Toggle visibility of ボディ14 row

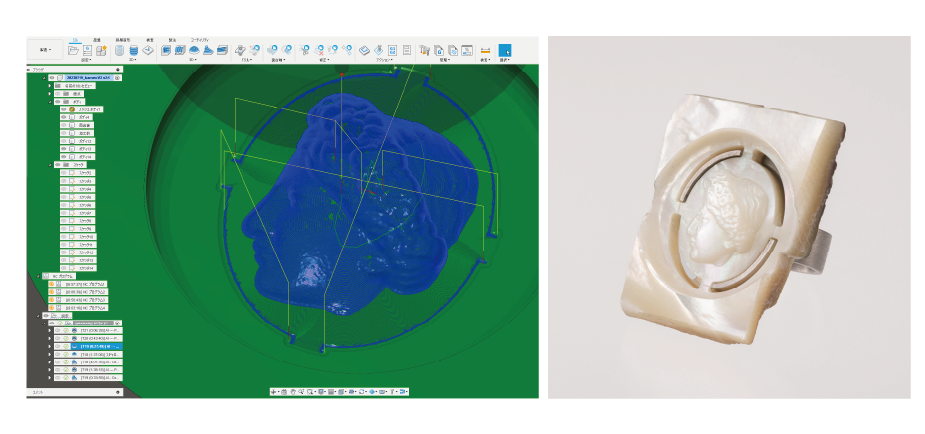(x=64, y=157)
